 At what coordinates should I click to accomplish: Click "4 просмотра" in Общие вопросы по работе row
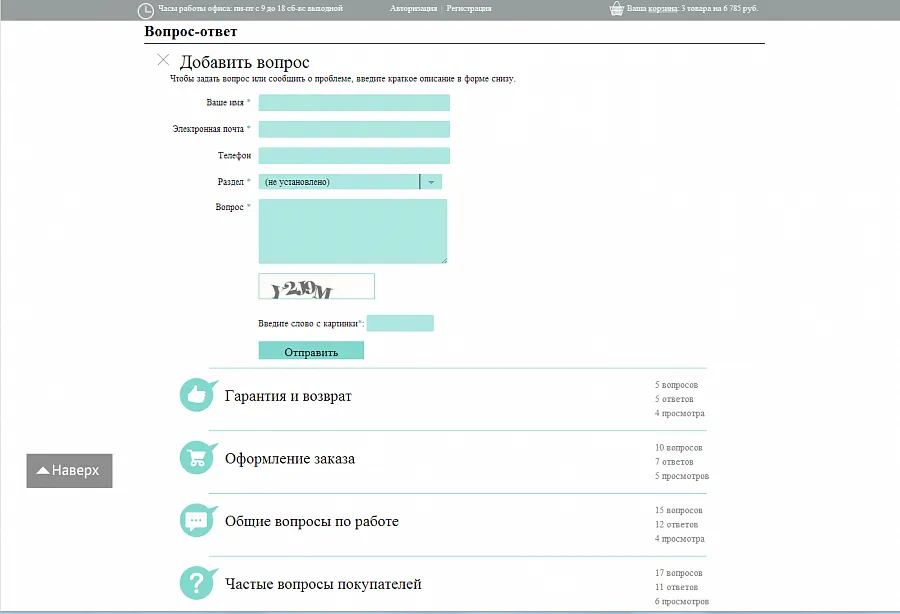coord(680,539)
